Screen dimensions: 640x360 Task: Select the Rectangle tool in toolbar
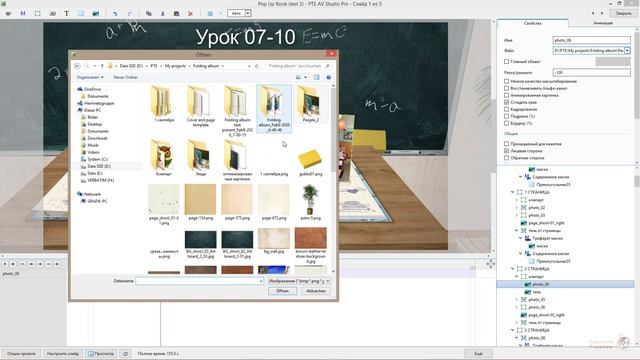81,13
